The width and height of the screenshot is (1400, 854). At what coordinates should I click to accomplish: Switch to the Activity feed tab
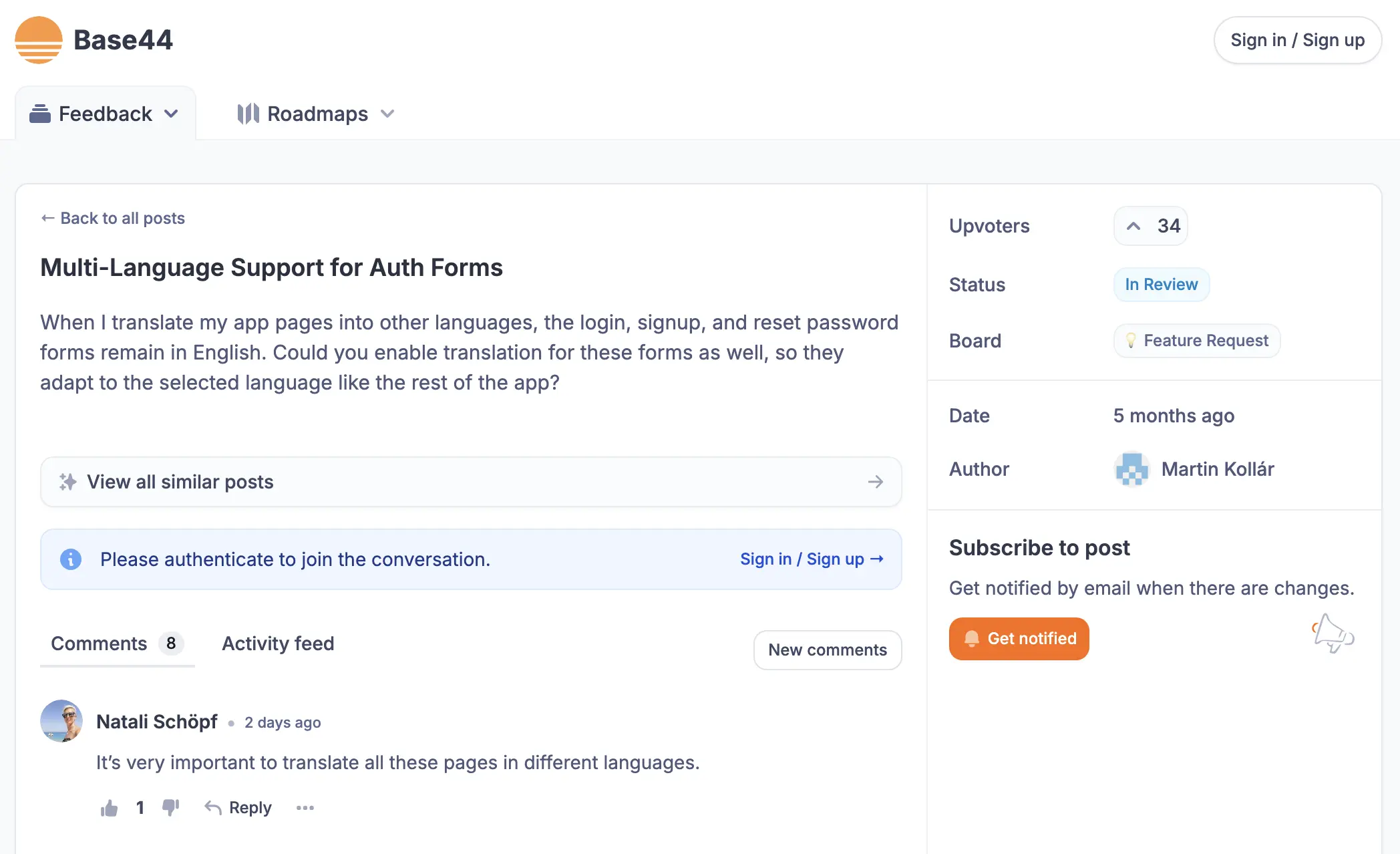(x=278, y=644)
